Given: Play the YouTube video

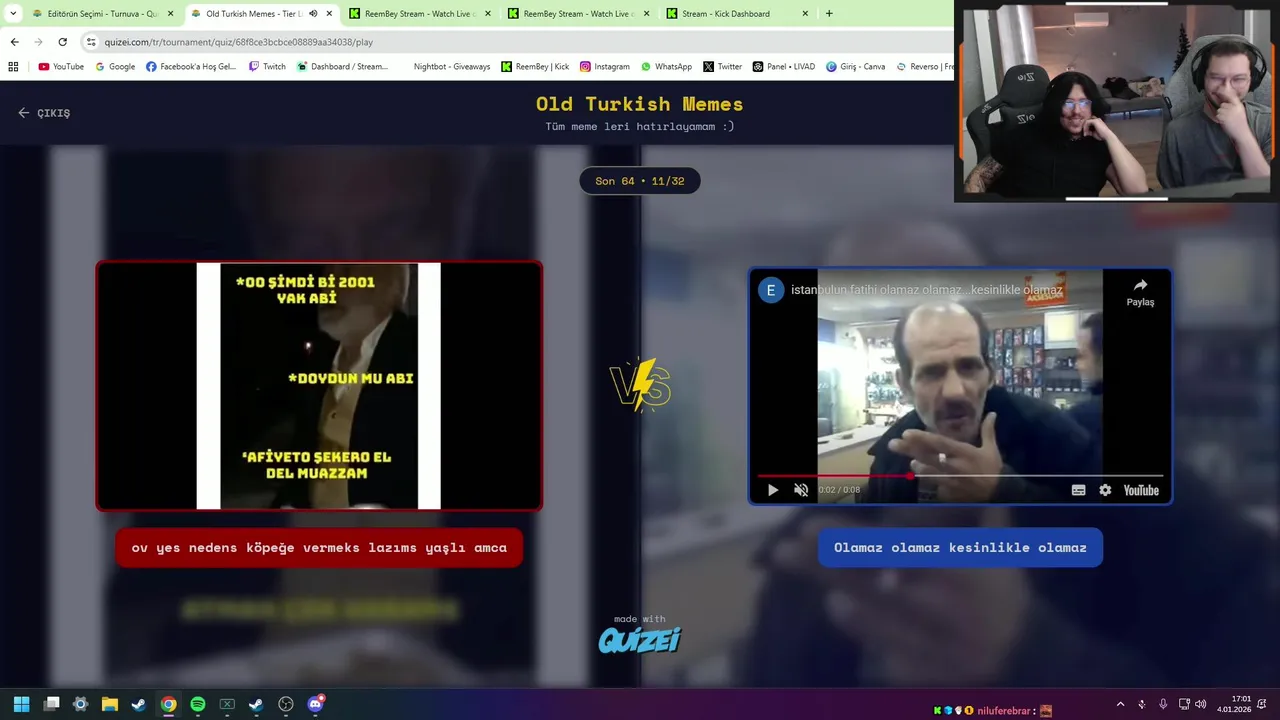Looking at the screenshot, I should (x=772, y=490).
